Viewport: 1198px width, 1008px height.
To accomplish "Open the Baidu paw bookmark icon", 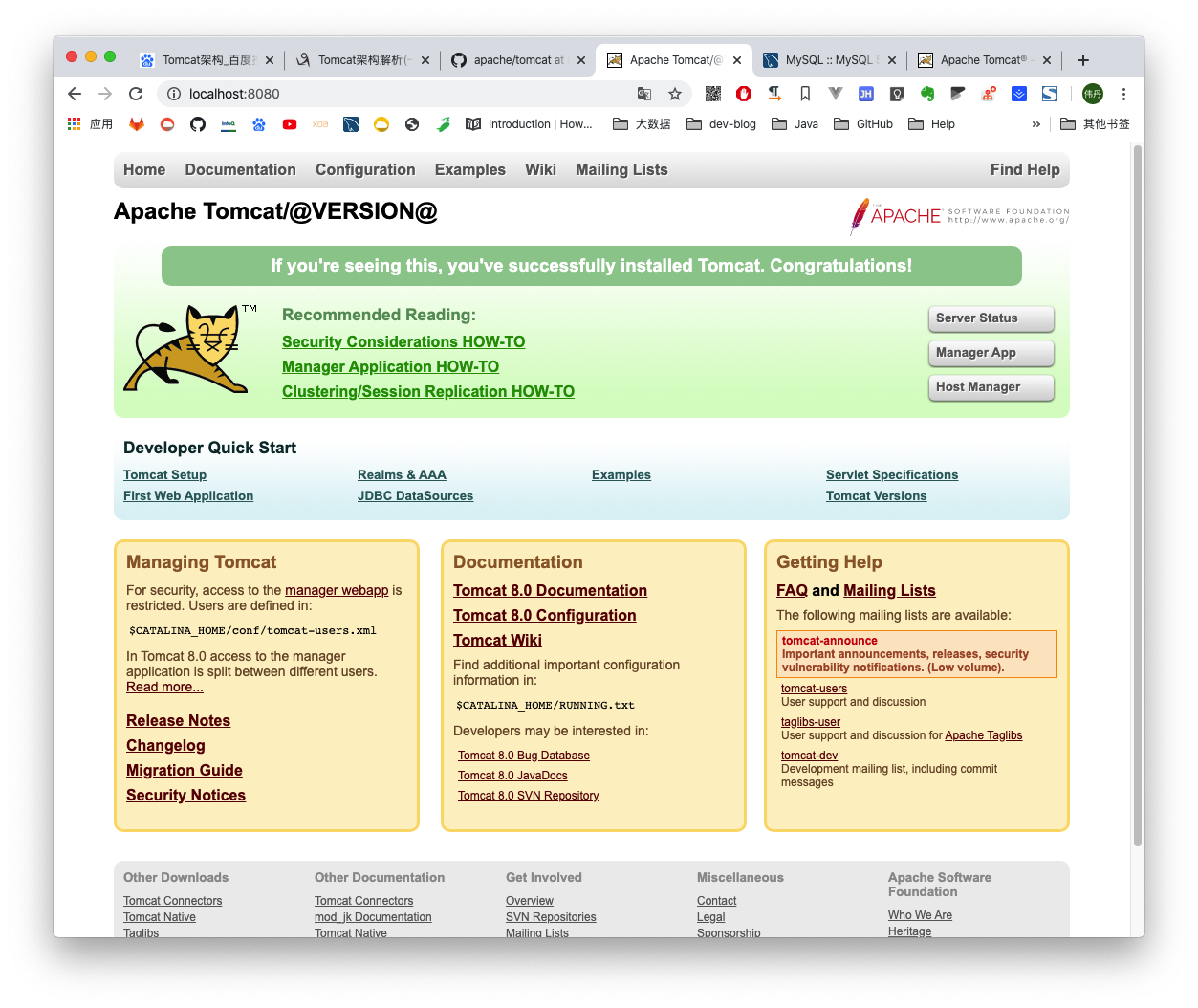I will pyautogui.click(x=259, y=124).
